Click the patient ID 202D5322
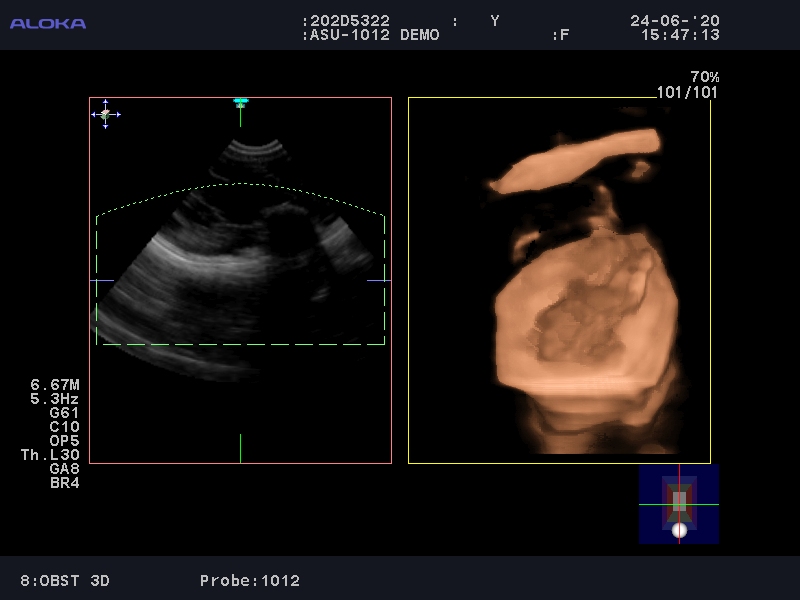This screenshot has width=800, height=600. click(x=350, y=20)
